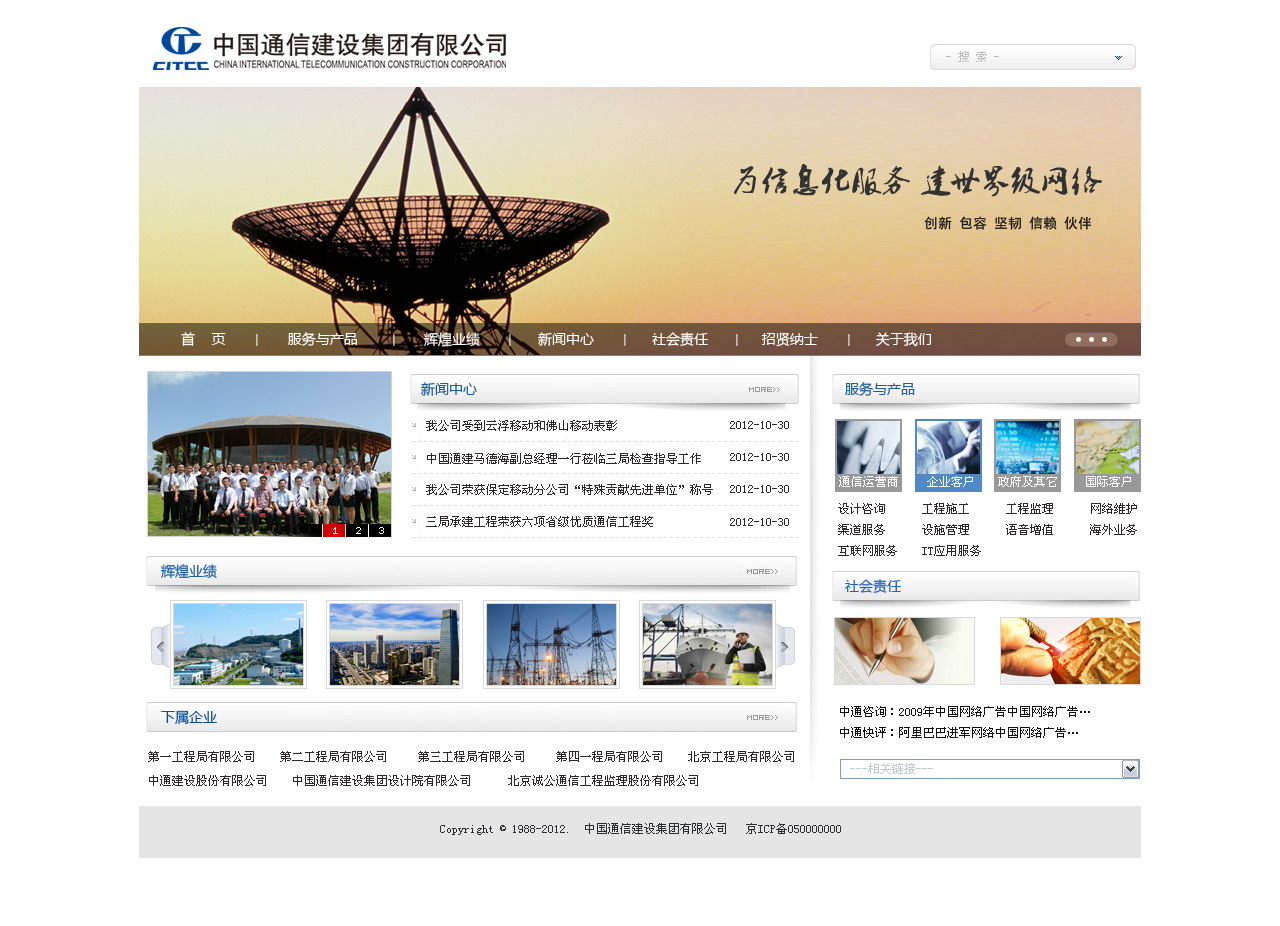Open 第二工程局有限公司 subsidiary link

(x=334, y=757)
